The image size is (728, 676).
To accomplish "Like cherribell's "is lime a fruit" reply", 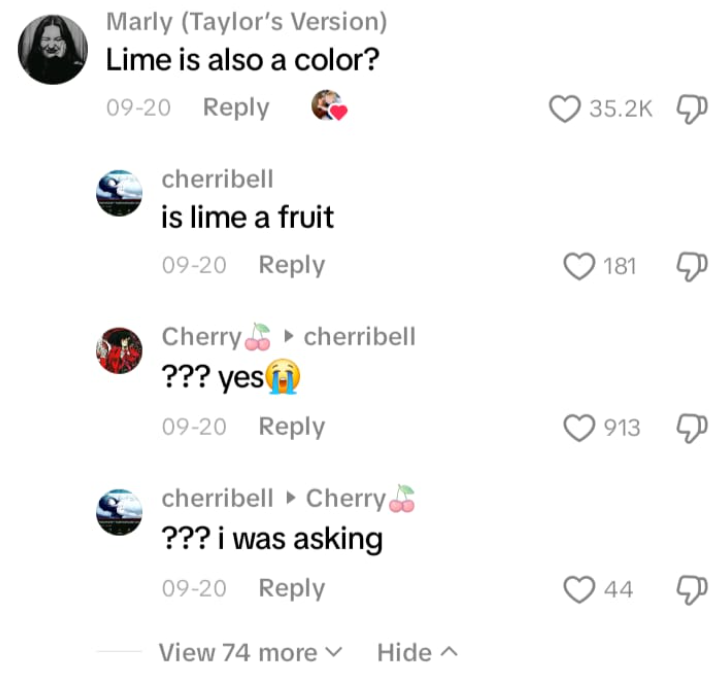I will coord(580,266).
